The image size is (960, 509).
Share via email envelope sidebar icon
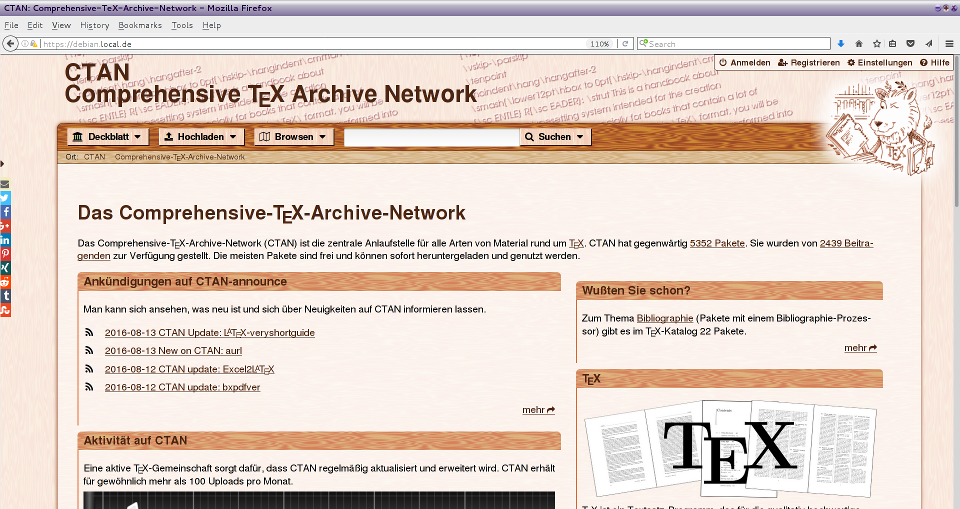point(5,184)
